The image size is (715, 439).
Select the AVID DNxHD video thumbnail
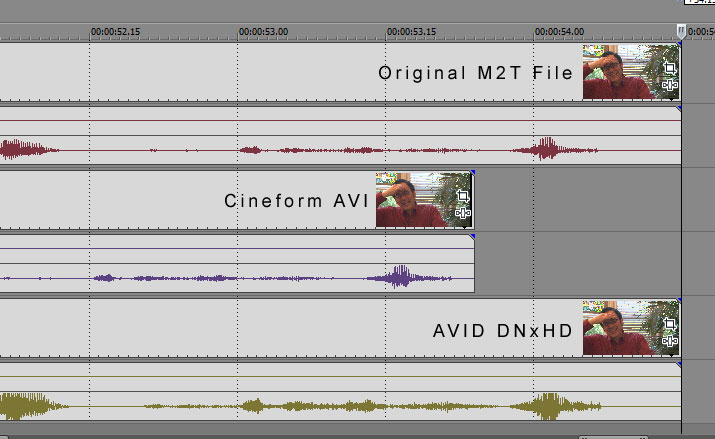631,328
